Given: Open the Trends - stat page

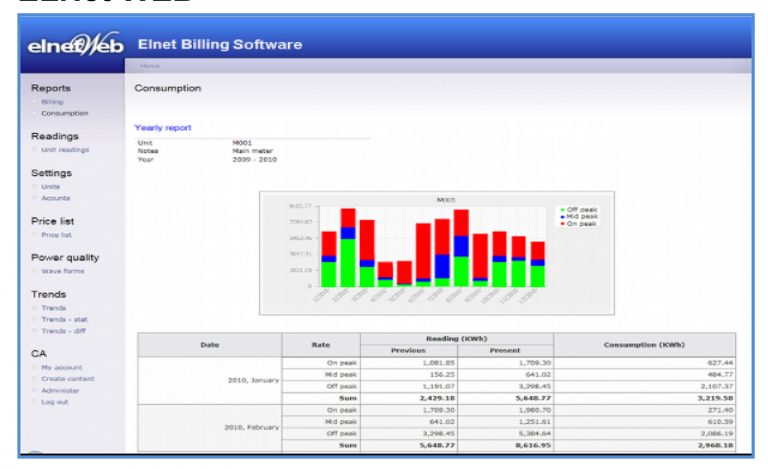Looking at the screenshot, I should 64,319.
